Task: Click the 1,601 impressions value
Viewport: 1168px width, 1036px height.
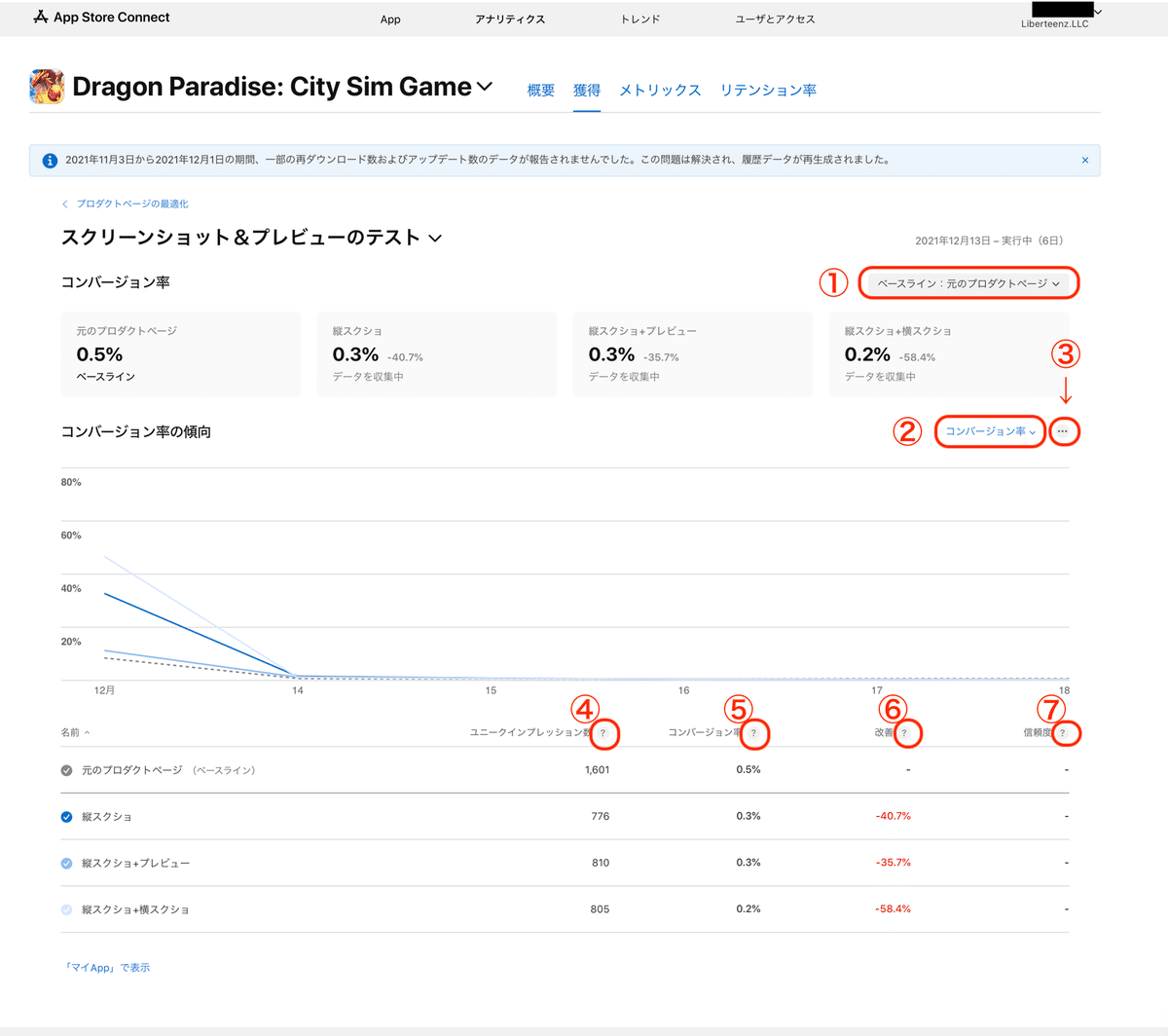Action: click(598, 770)
